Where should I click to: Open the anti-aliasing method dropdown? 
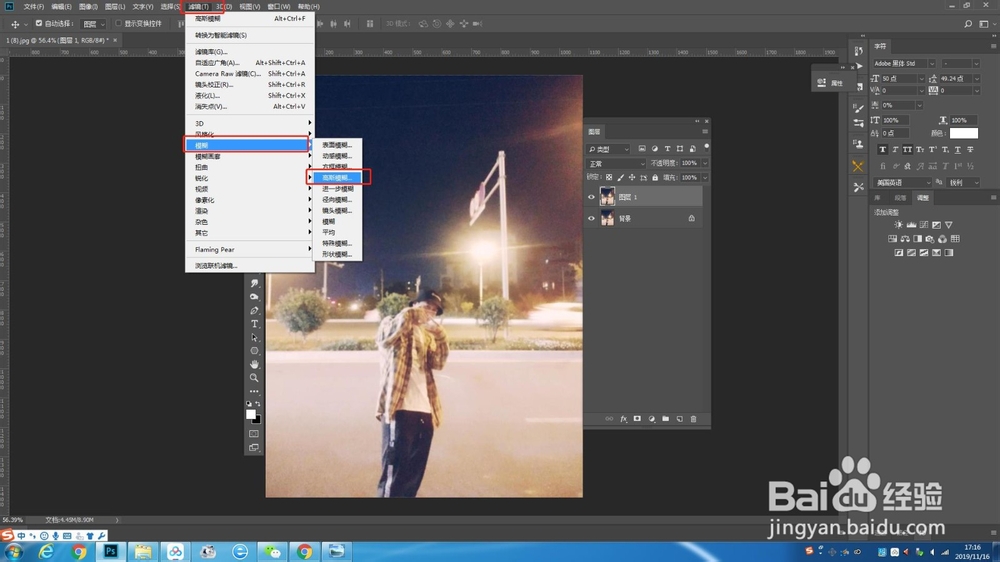[964, 182]
